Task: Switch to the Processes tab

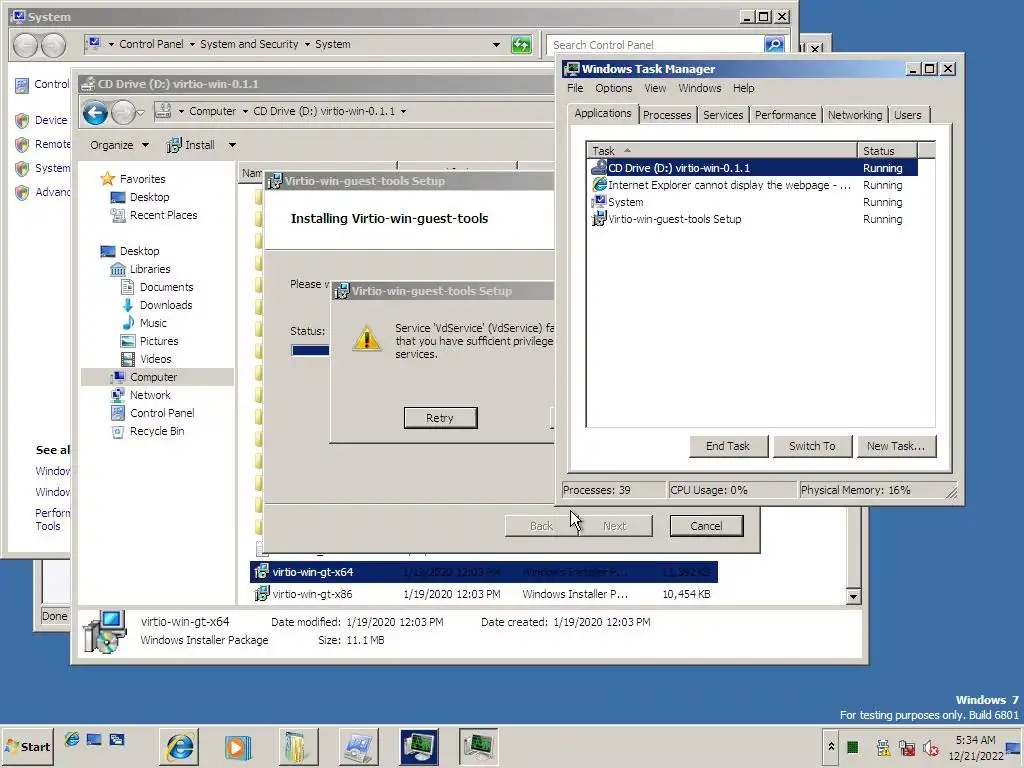Action: pos(667,115)
